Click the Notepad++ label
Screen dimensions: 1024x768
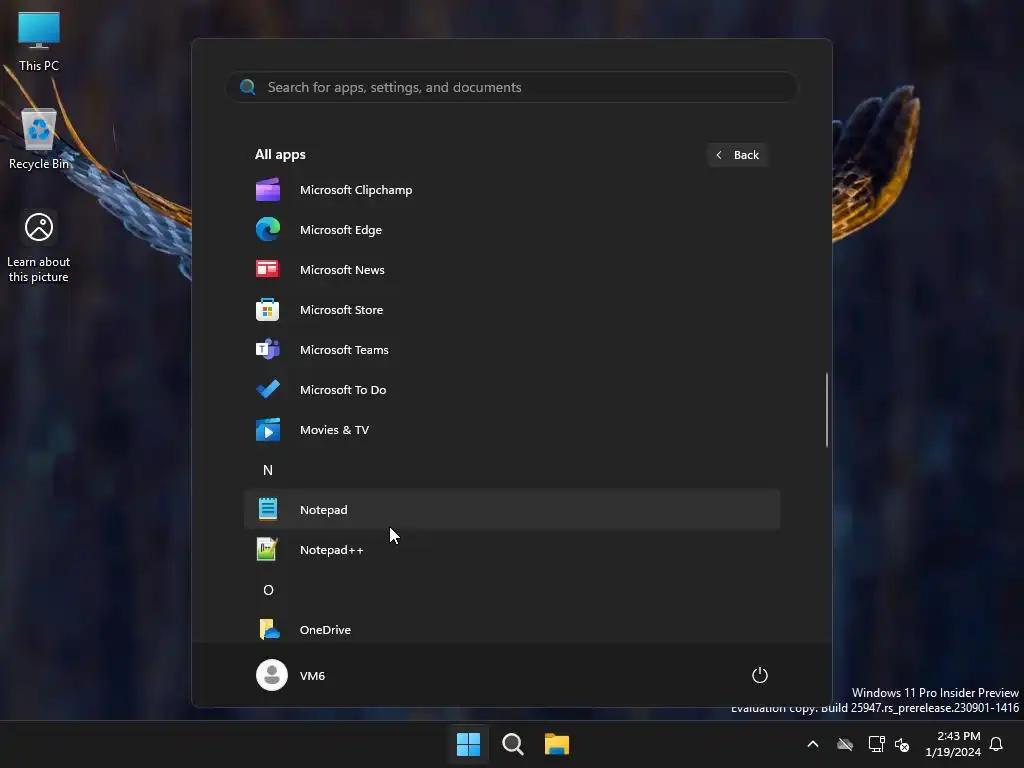pyautogui.click(x=332, y=550)
